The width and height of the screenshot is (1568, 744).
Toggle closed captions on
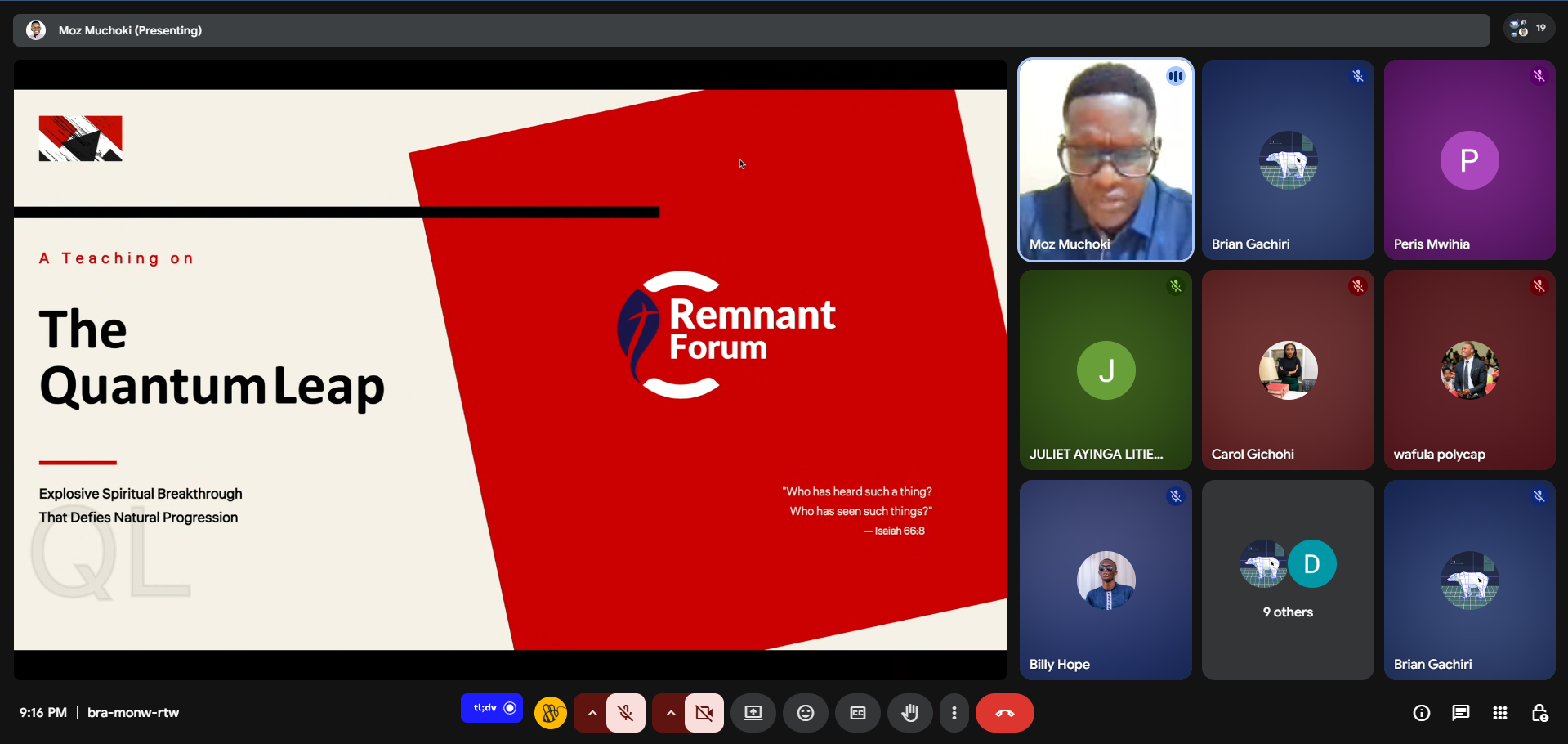pos(857,713)
